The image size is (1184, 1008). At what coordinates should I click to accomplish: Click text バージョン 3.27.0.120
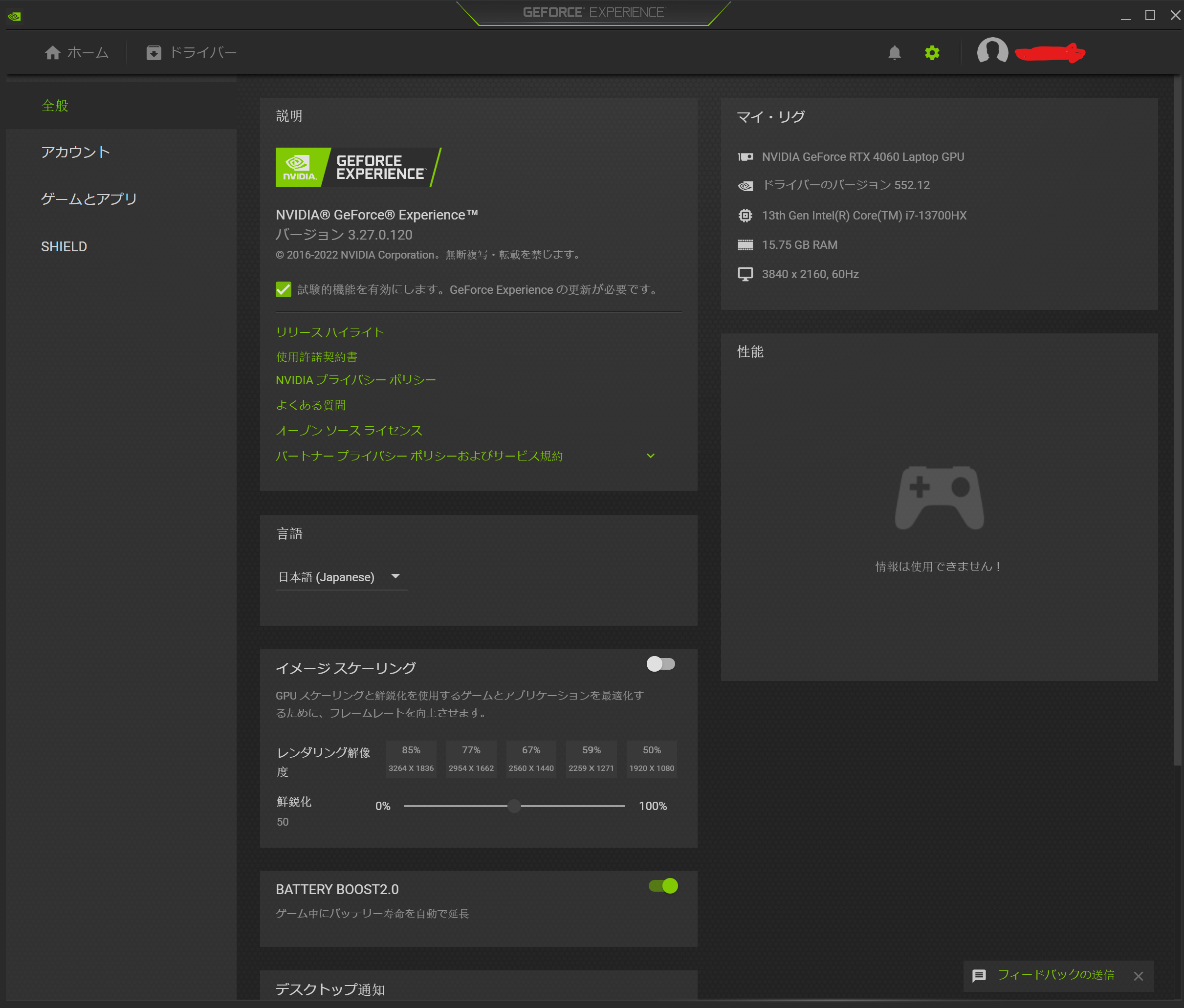point(344,235)
